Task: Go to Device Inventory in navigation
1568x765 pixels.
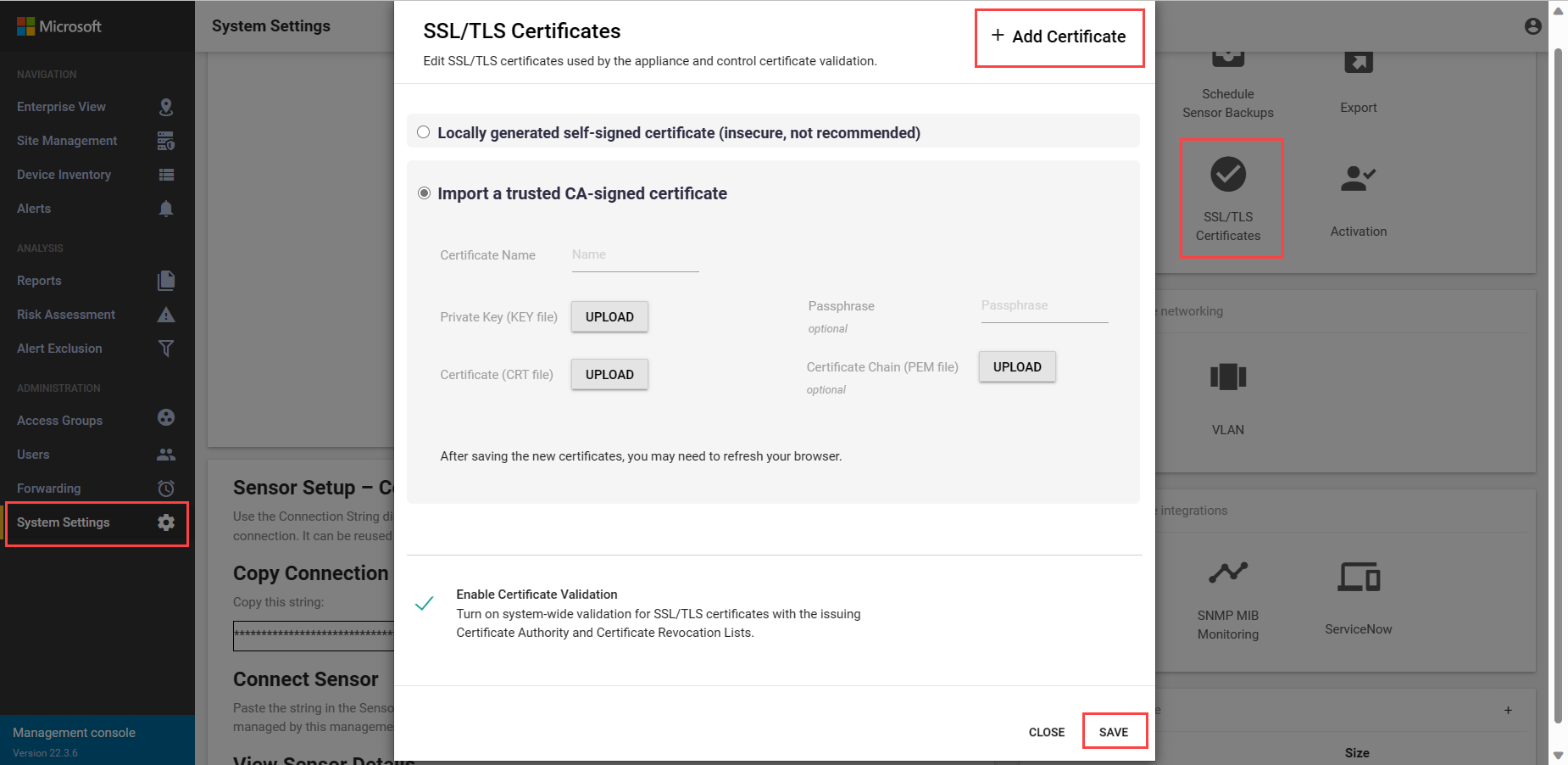Action: [x=64, y=175]
